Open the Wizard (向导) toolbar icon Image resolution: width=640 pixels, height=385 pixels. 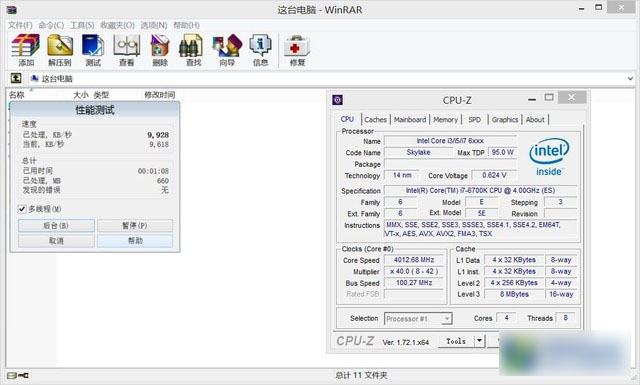tap(227, 50)
